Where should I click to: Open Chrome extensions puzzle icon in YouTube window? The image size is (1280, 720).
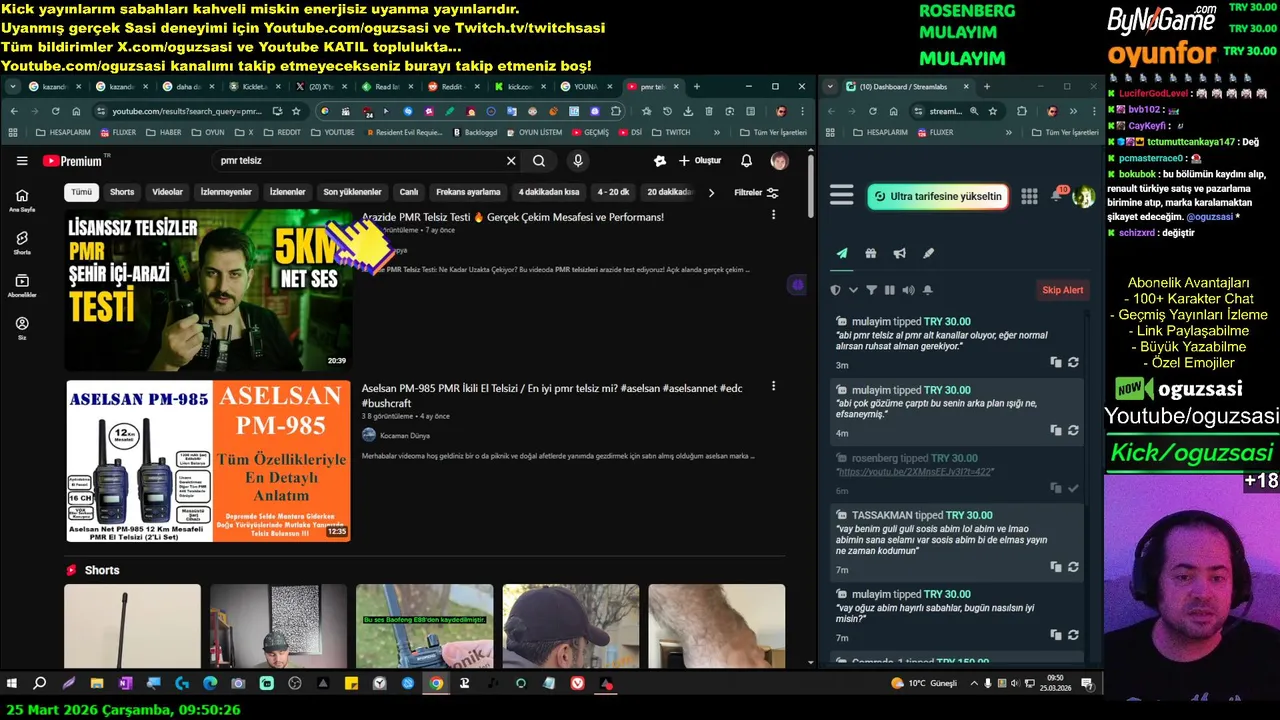click(616, 111)
